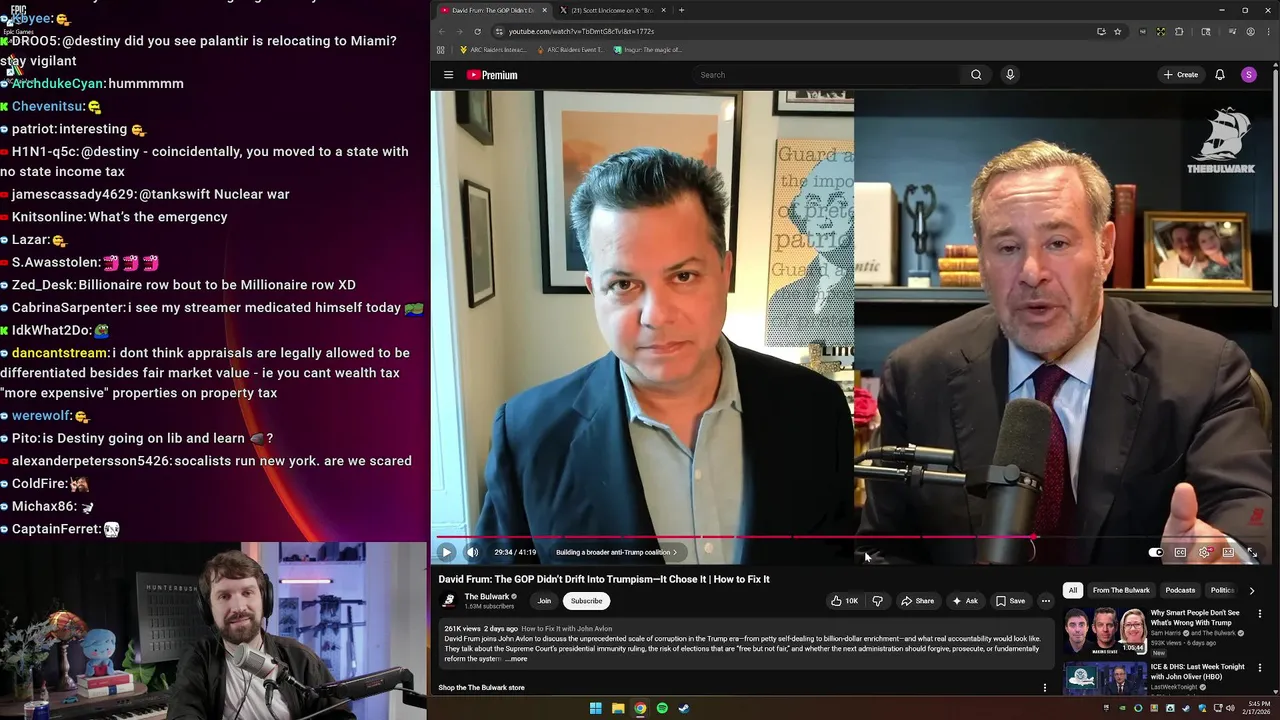Open the purple account avatar menu

[1249, 75]
